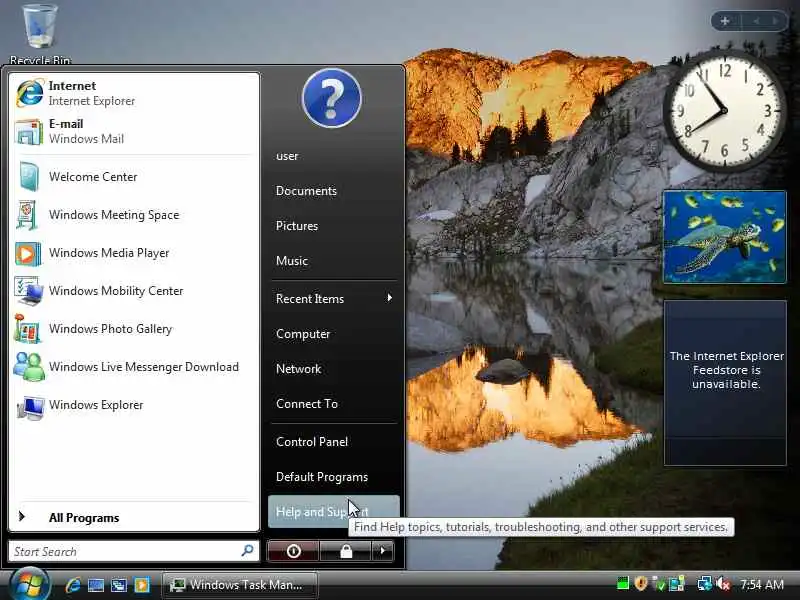800x600 pixels.
Task: Expand shutdown options arrow
Action: click(383, 551)
